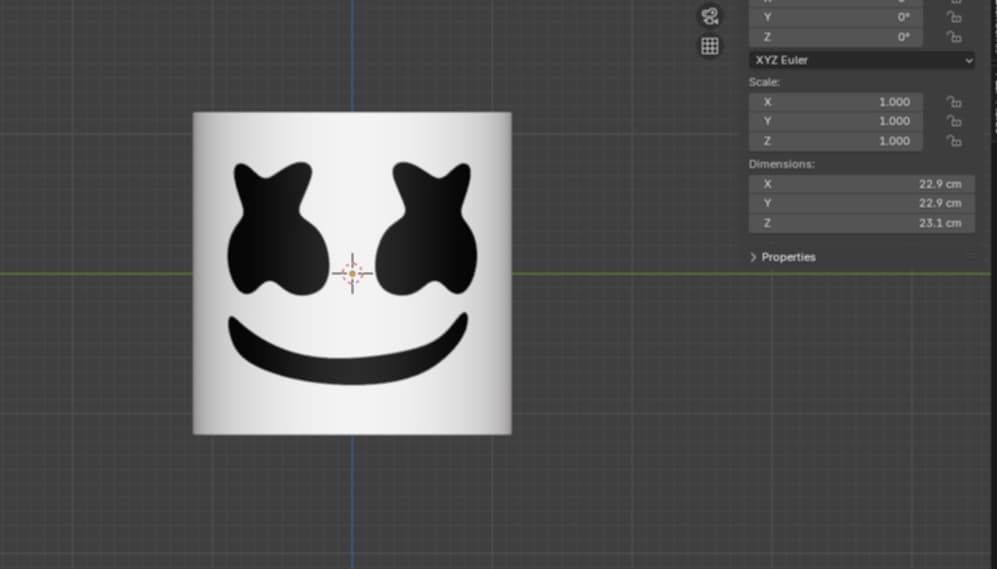This screenshot has height=569, width=997.
Task: Open the XYZ Euler rotation mode dropdown
Action: [x=861, y=60]
